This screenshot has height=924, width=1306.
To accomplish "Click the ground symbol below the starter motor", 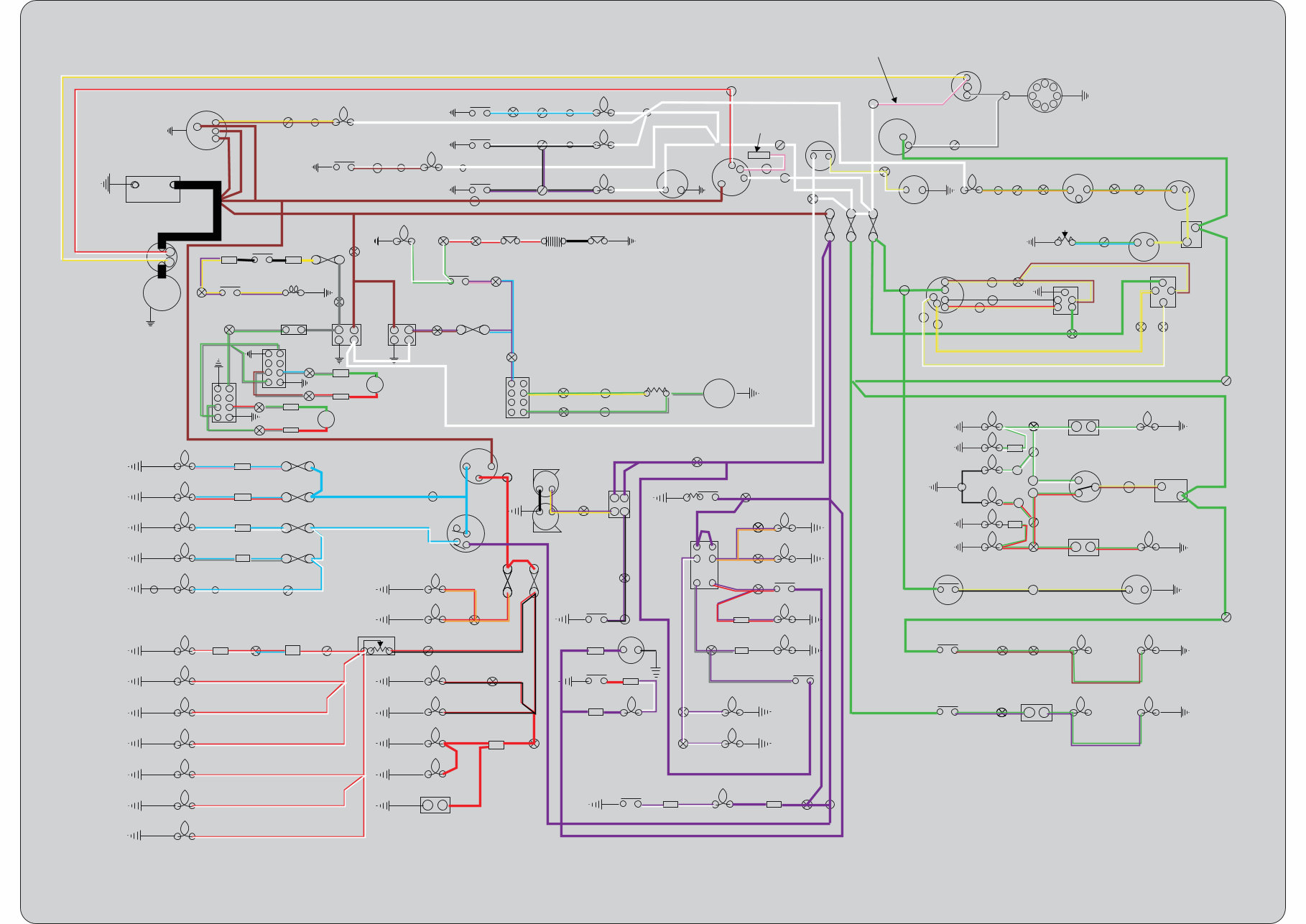I will click(150, 322).
